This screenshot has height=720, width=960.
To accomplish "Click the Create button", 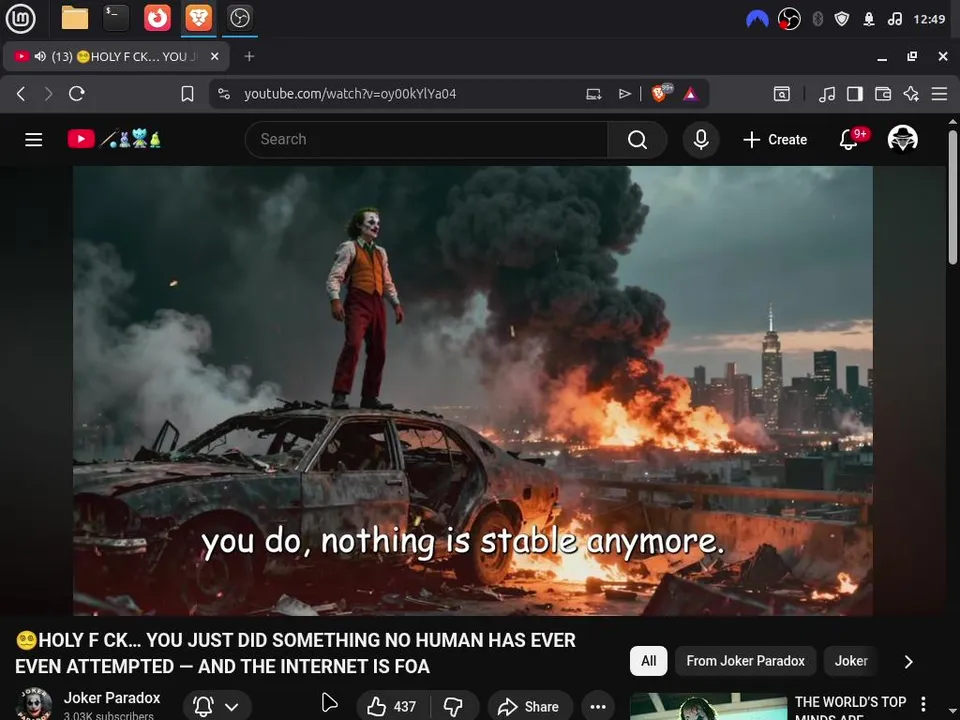I will [775, 140].
